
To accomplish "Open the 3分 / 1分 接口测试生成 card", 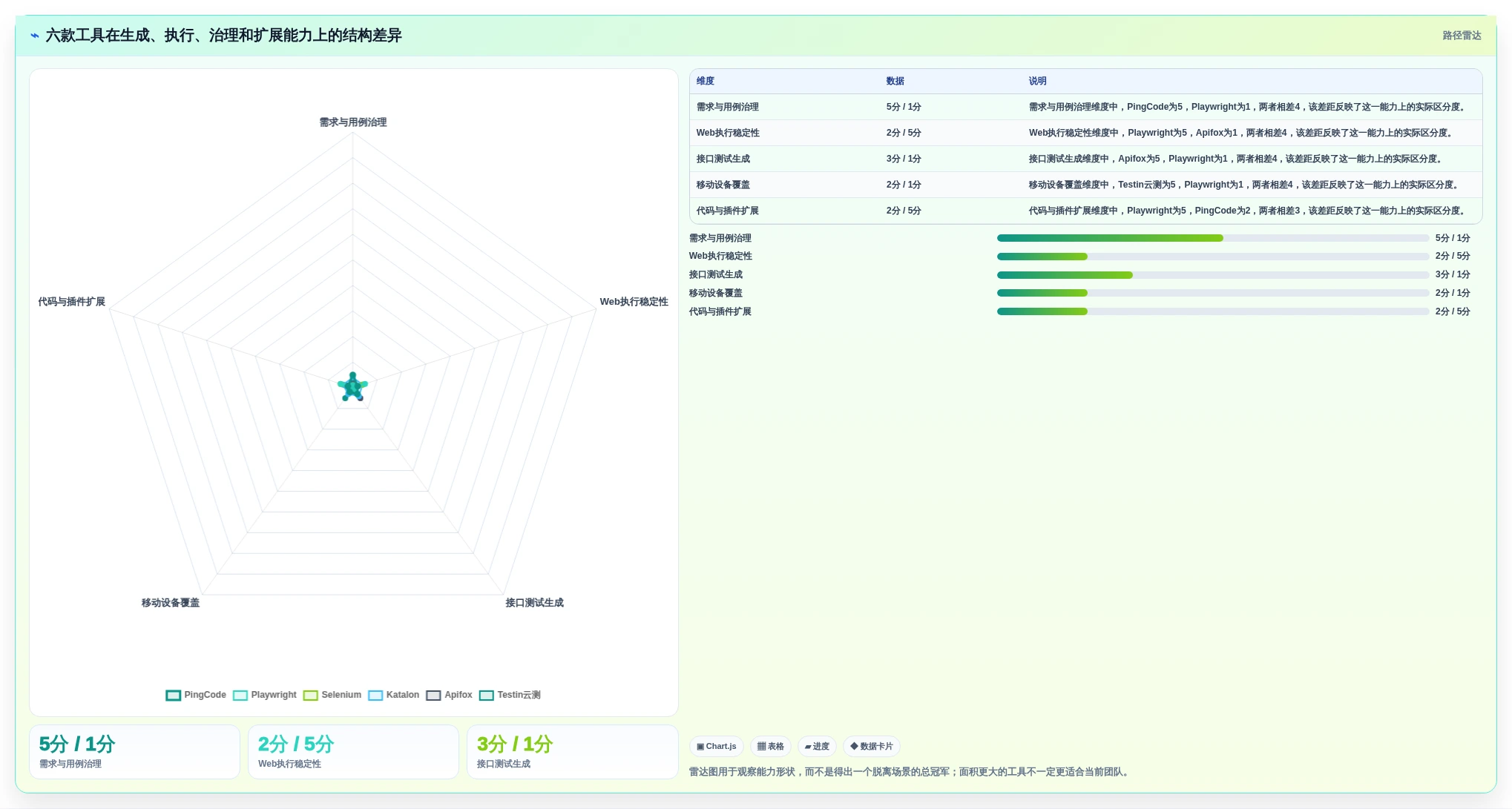I will tap(572, 752).
